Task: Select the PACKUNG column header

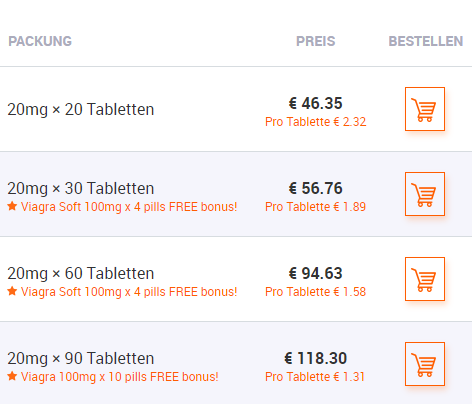Action: [40, 41]
